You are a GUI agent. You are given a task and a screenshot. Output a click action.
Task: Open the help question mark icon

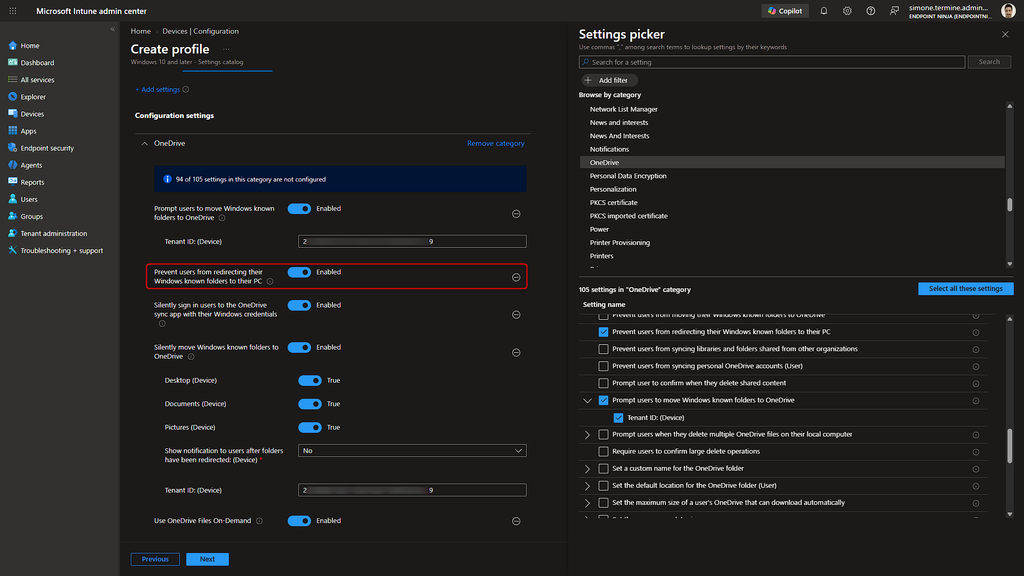coord(871,11)
